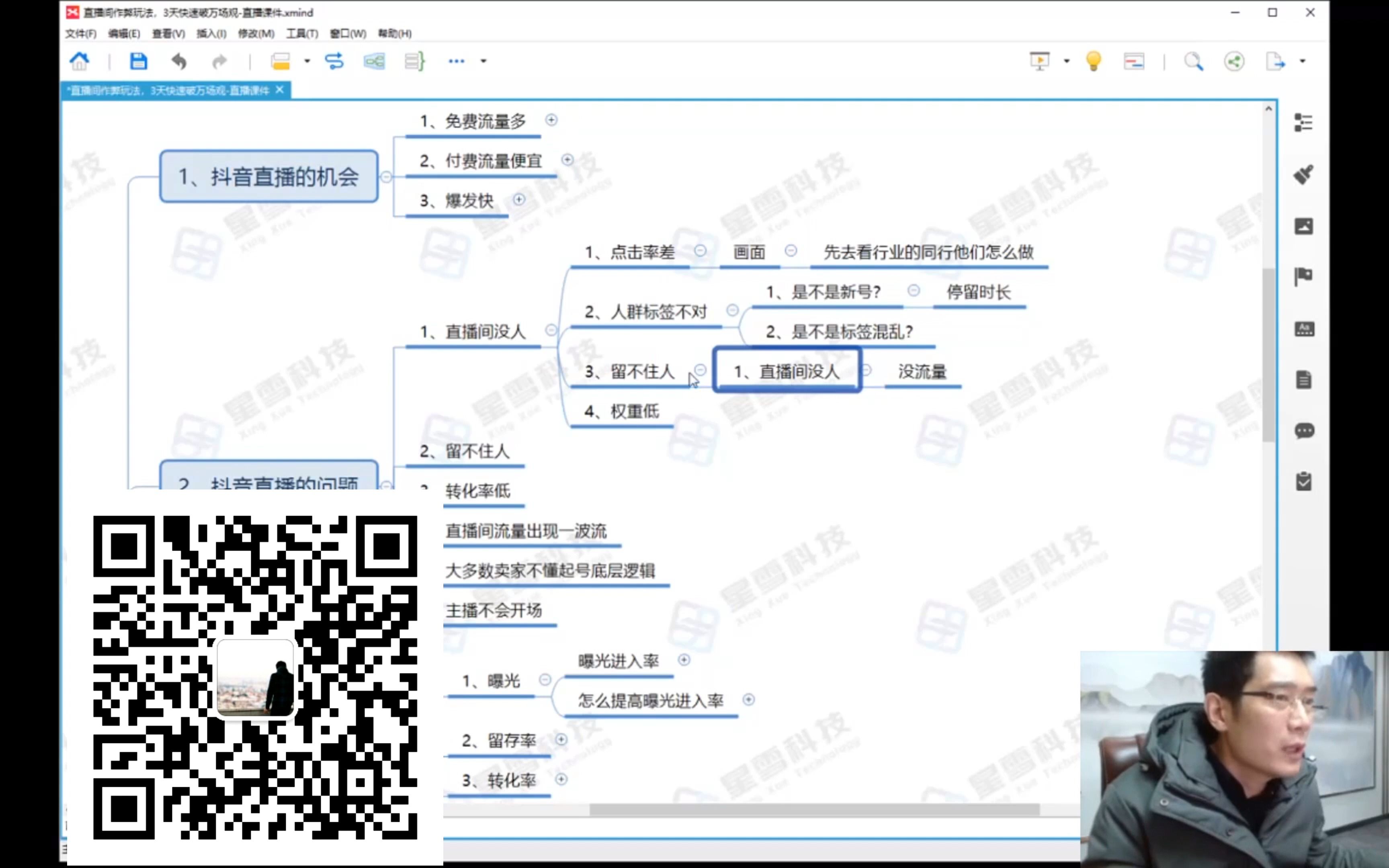
Task: Add a relationship link between topics
Action: pyautogui.click(x=334, y=61)
